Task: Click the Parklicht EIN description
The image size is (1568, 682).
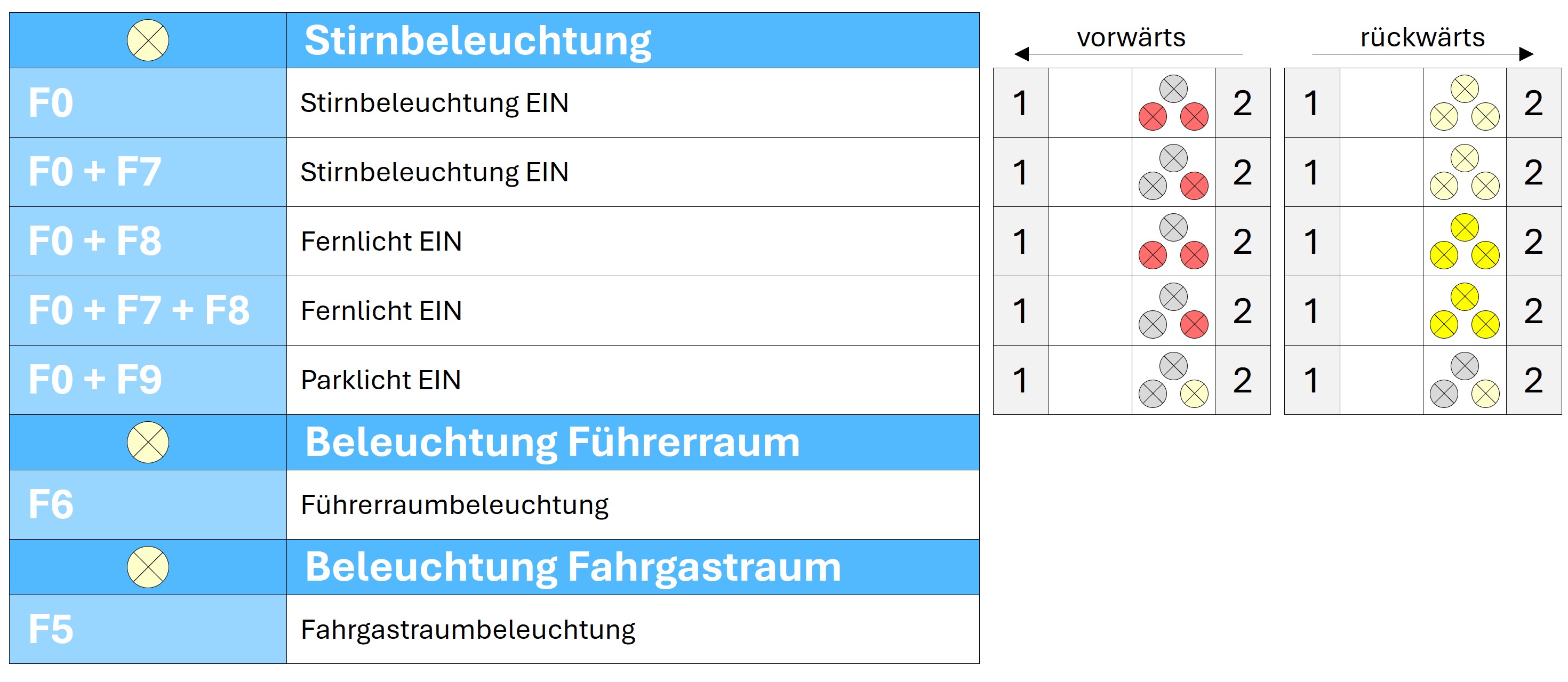Action: click(x=381, y=380)
